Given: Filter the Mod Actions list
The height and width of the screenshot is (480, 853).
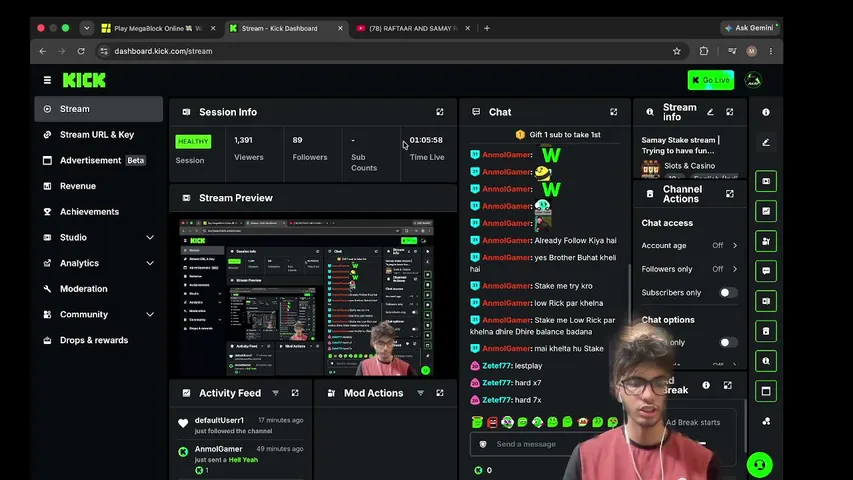Looking at the screenshot, I should (421, 393).
